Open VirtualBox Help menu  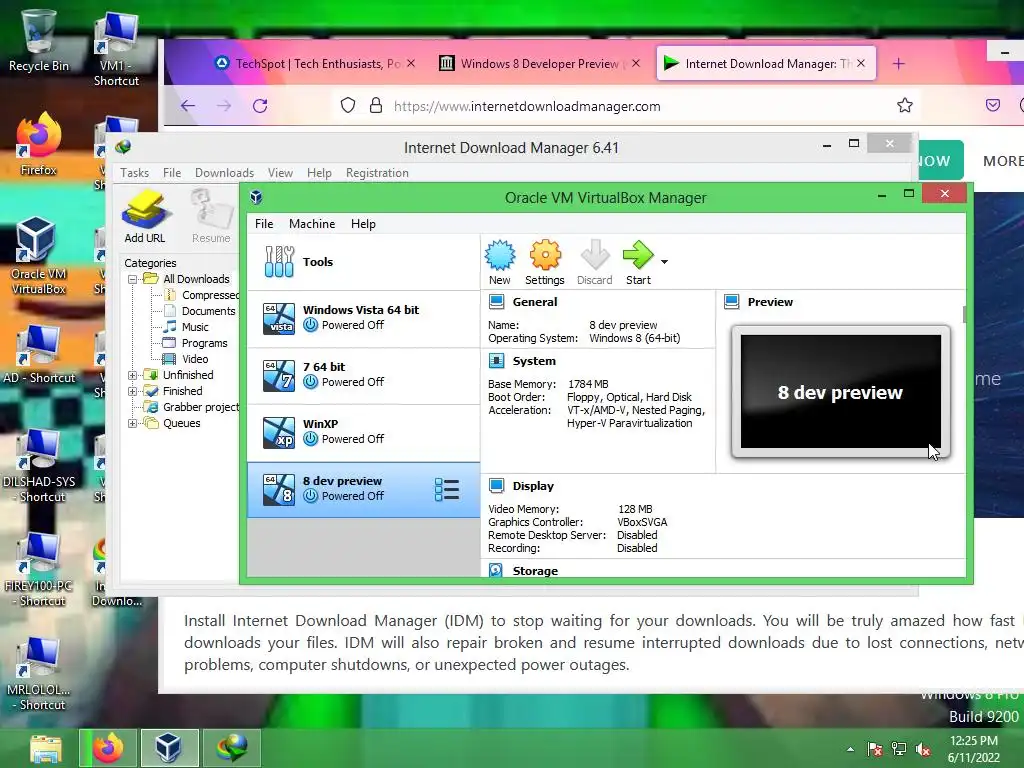(363, 224)
